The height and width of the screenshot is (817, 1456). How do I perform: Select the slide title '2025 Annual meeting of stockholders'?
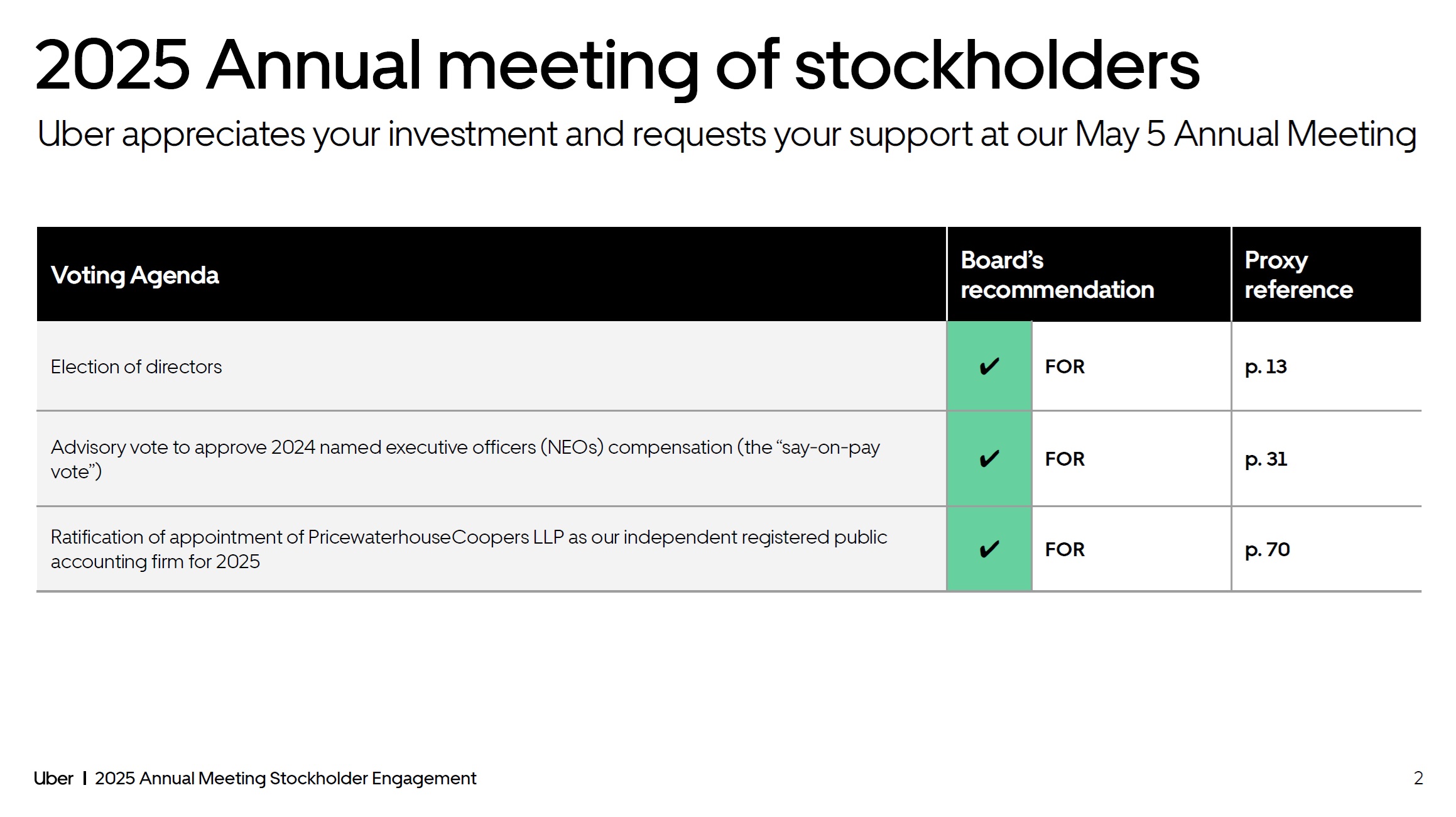click(617, 65)
